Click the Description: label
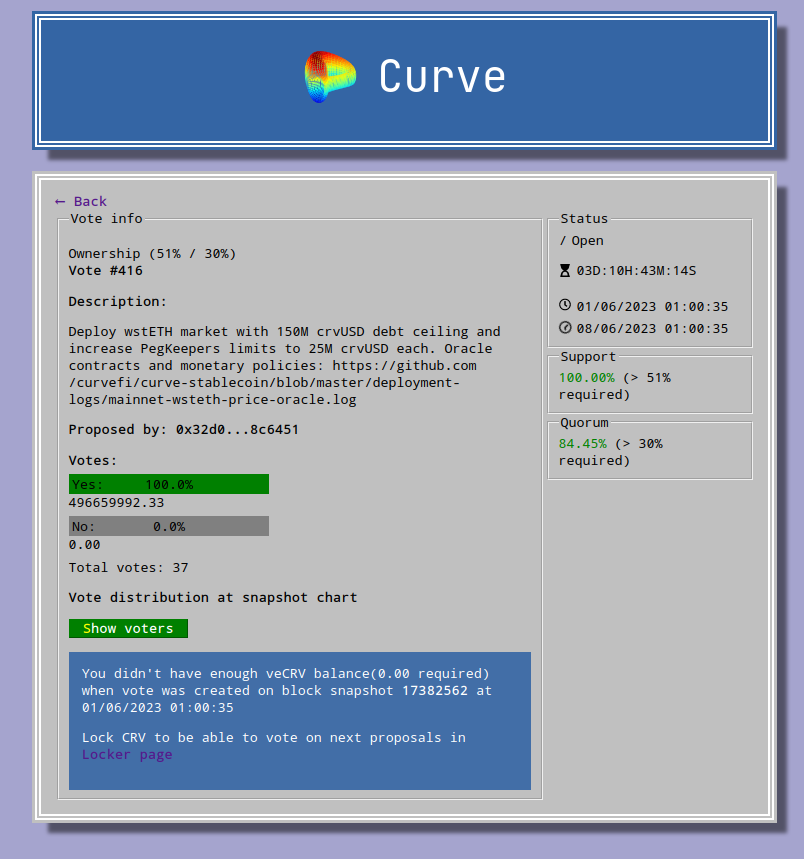The height and width of the screenshot is (859, 804). coord(117,302)
